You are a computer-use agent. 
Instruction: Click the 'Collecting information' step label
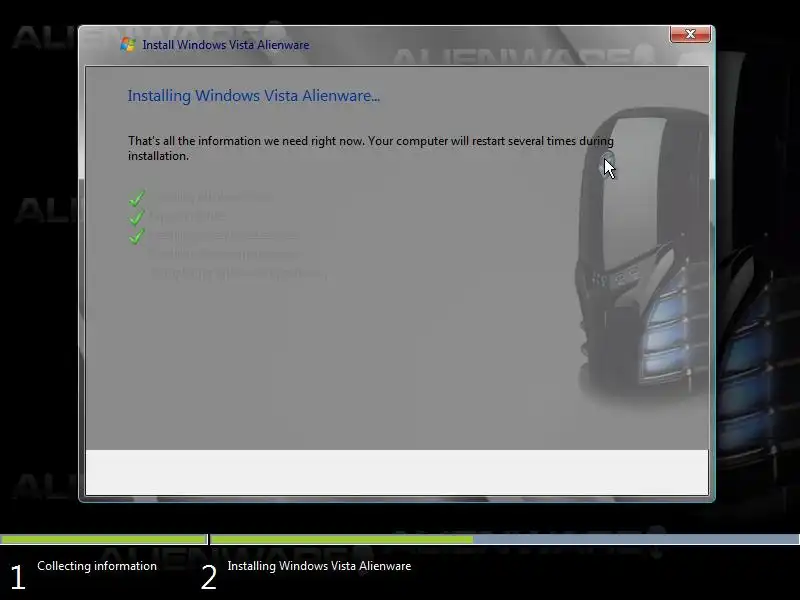click(x=97, y=566)
